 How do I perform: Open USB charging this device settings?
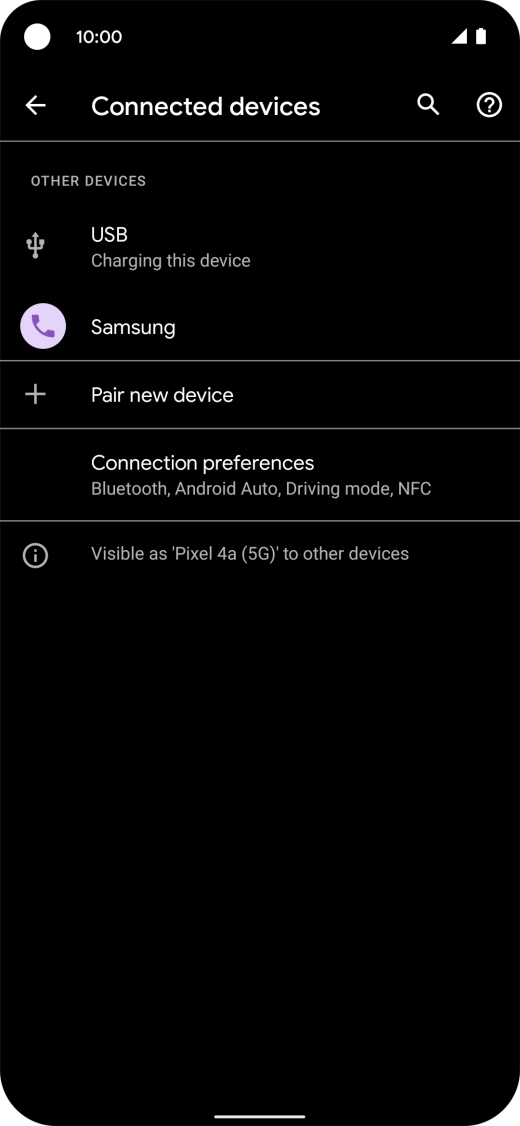pyautogui.click(x=260, y=246)
